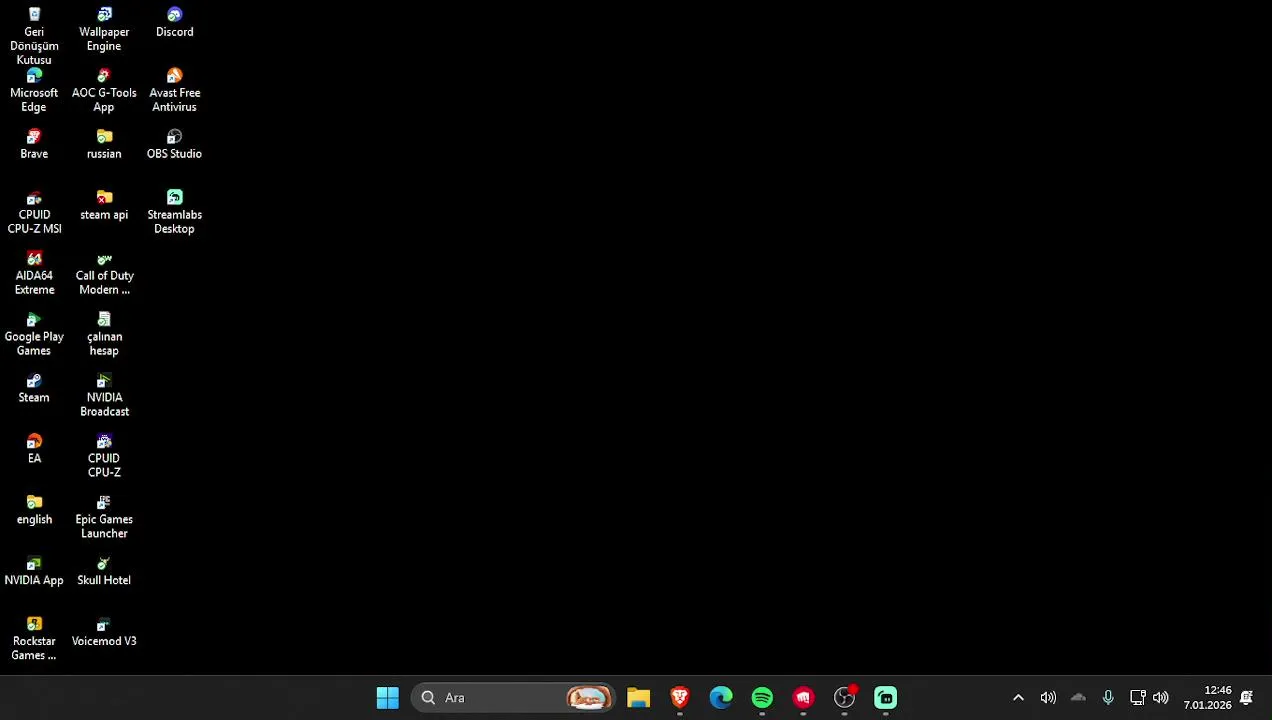Open OBS Studio from the taskbar

pos(845,698)
